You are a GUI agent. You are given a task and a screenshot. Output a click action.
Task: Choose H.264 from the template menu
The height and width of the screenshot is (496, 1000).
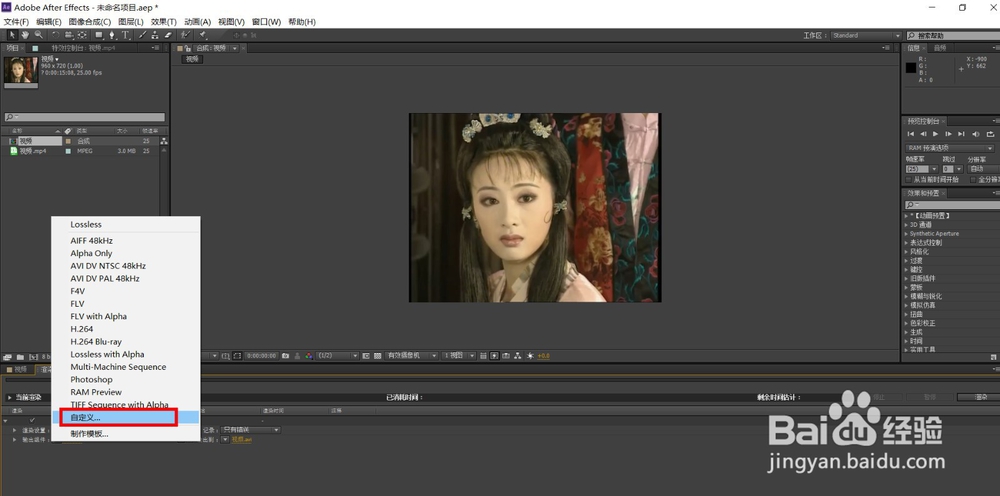82,329
